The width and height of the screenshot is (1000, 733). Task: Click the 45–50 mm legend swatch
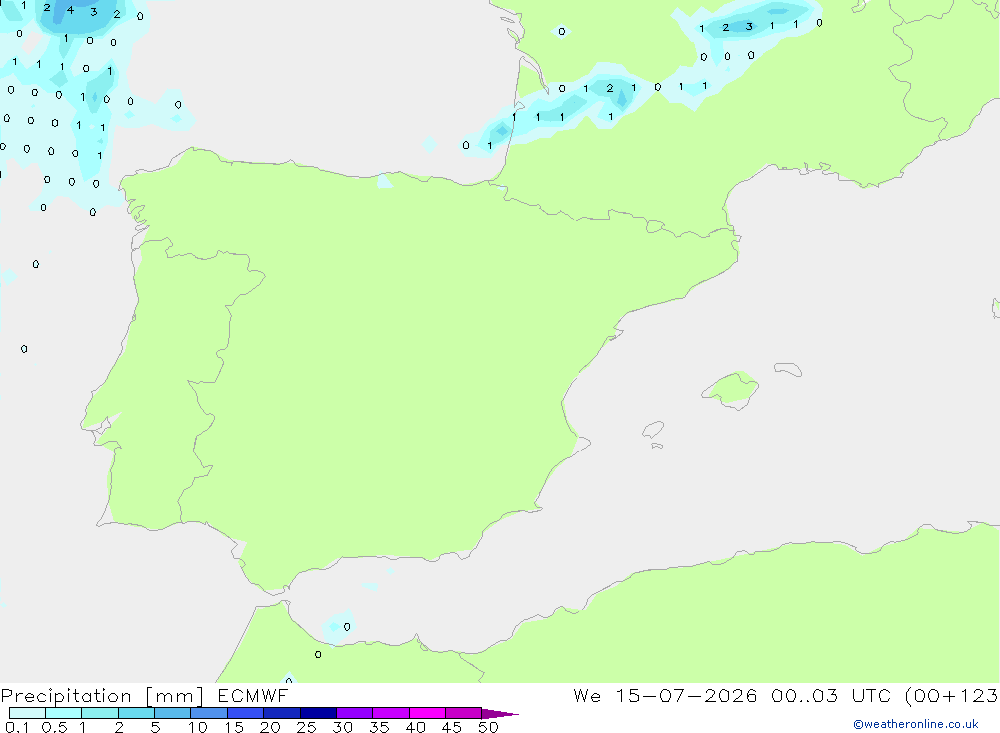pyautogui.click(x=464, y=713)
